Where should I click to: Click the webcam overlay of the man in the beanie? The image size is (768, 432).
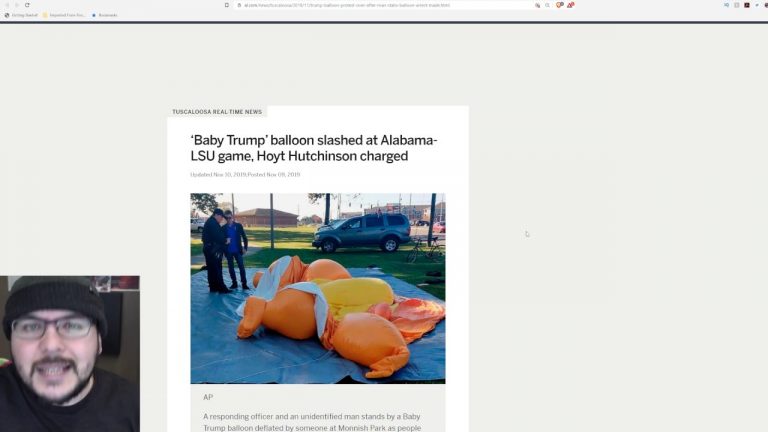tap(70, 354)
